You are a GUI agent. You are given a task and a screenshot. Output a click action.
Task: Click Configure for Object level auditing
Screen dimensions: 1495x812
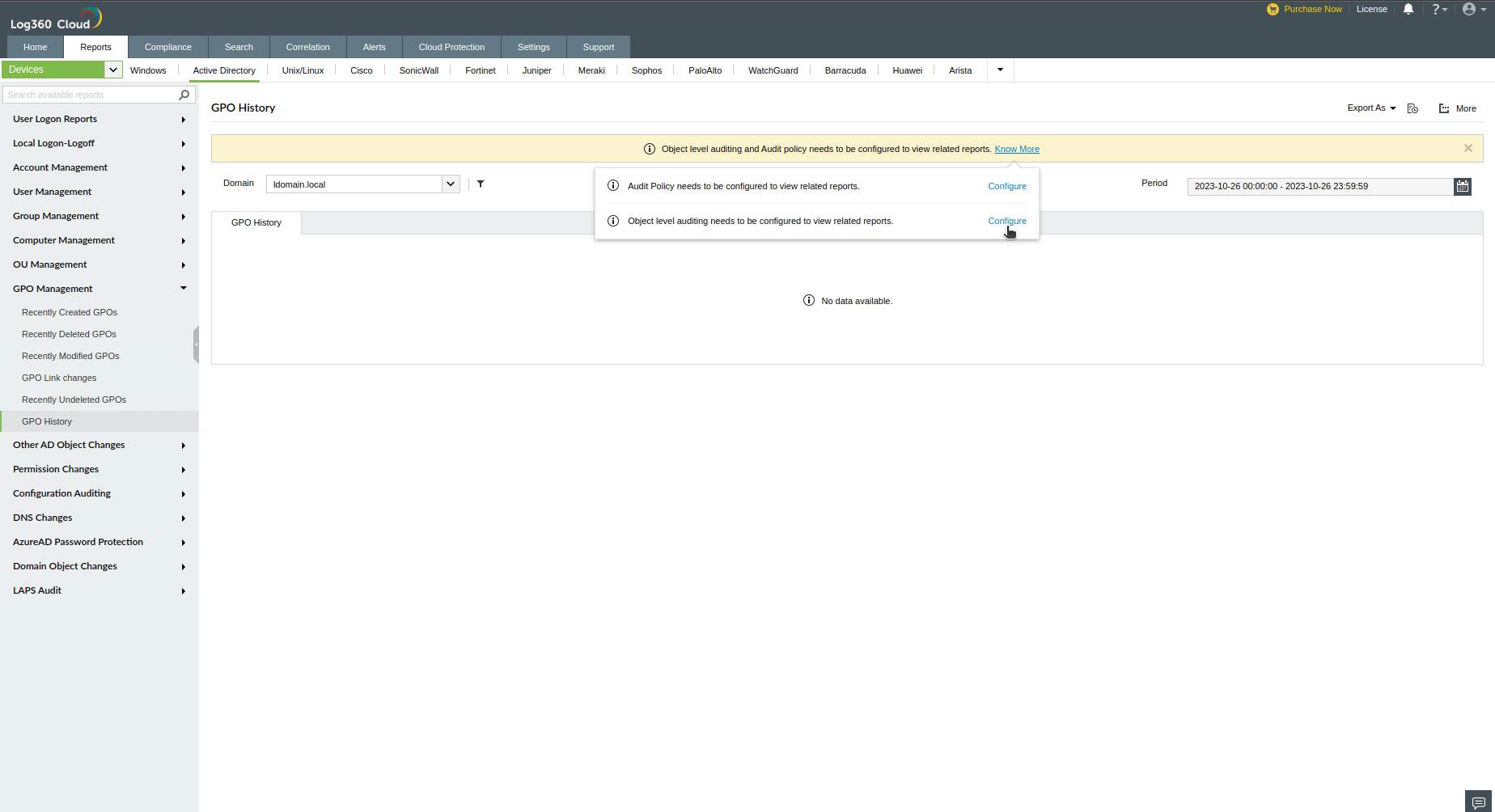1007,221
